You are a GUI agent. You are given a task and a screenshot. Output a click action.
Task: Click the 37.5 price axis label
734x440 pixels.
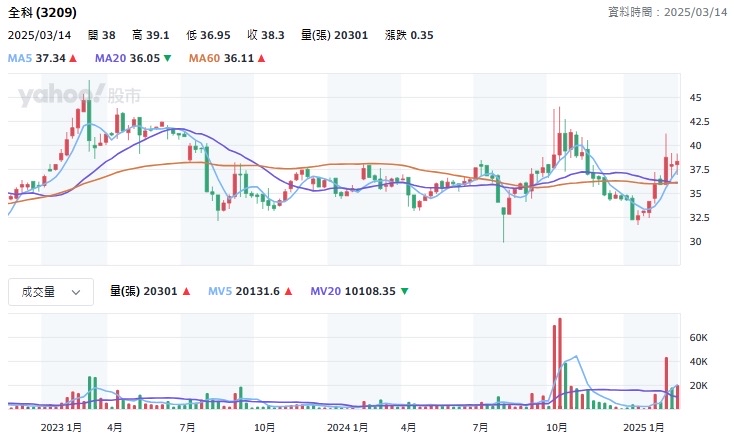[699, 170]
